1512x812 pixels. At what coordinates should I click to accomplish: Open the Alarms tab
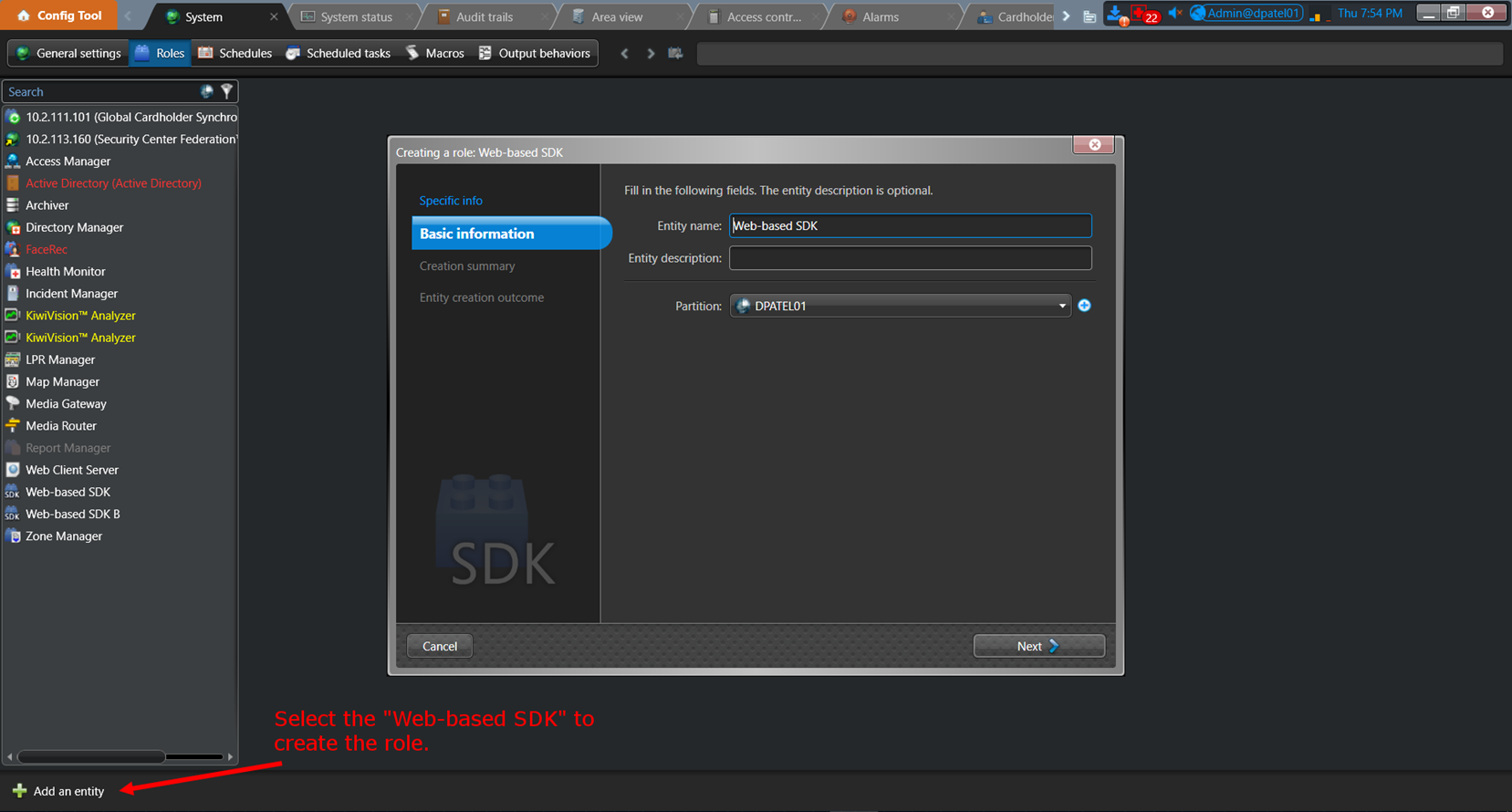pos(881,16)
